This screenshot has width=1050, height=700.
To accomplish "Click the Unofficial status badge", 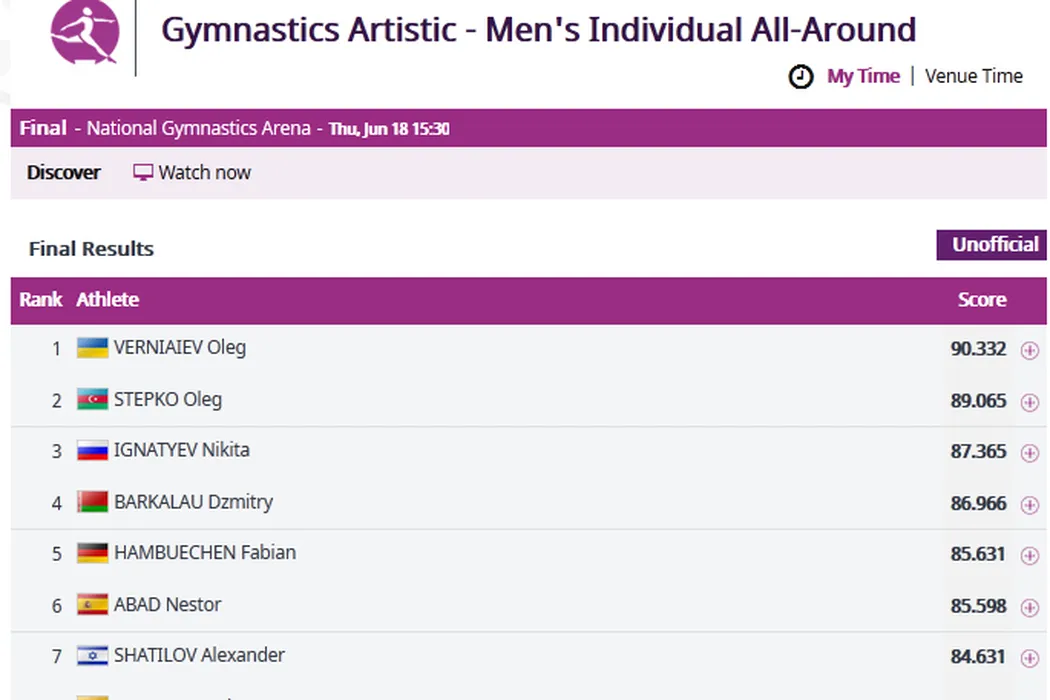I will coord(990,245).
